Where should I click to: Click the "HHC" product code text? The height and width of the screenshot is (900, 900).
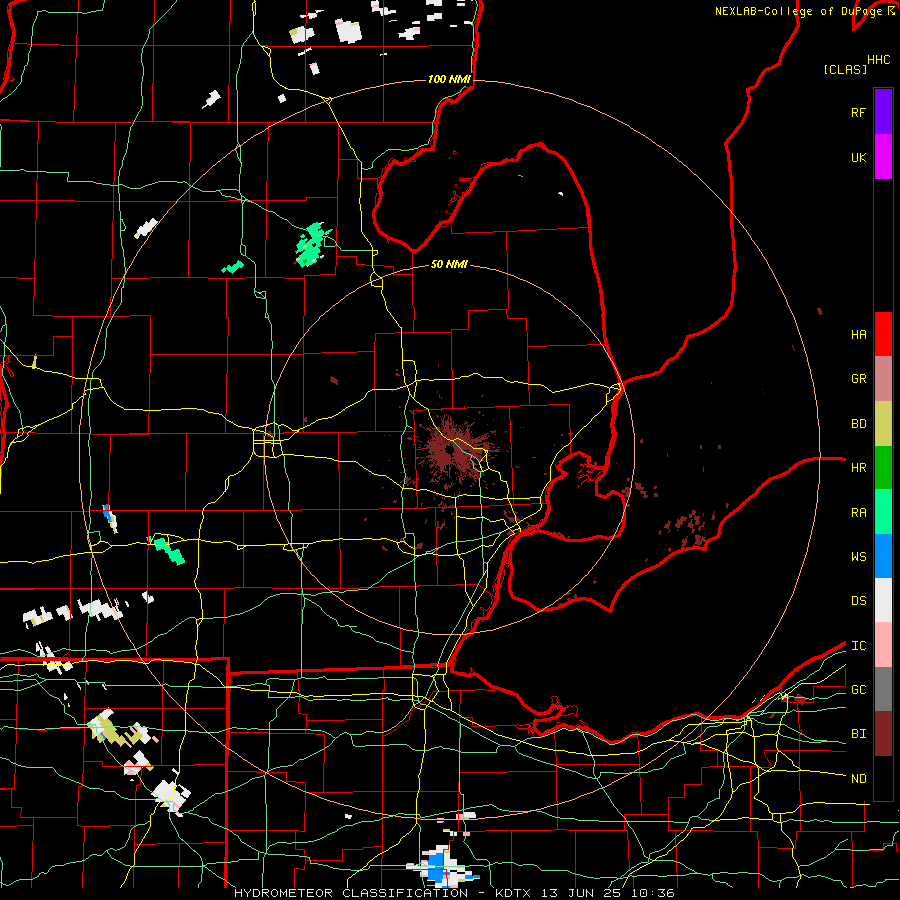pyautogui.click(x=878, y=59)
